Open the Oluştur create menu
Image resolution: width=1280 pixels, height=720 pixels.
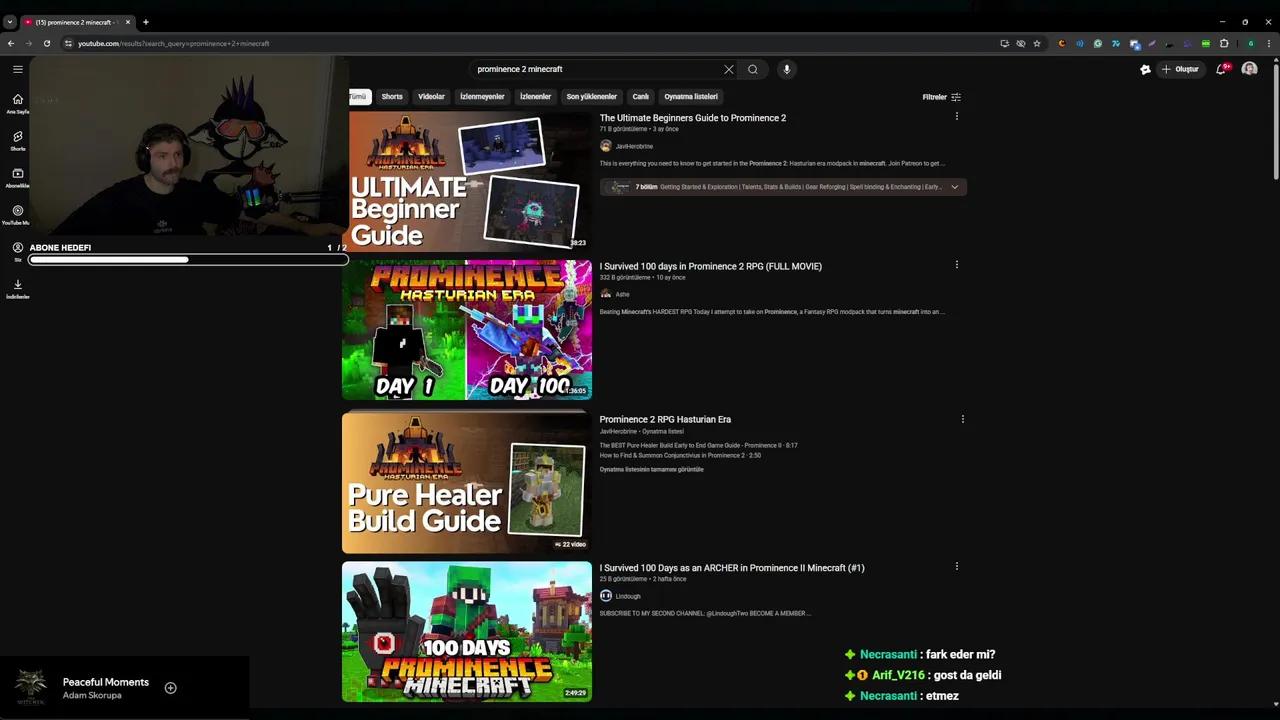pyautogui.click(x=1180, y=69)
